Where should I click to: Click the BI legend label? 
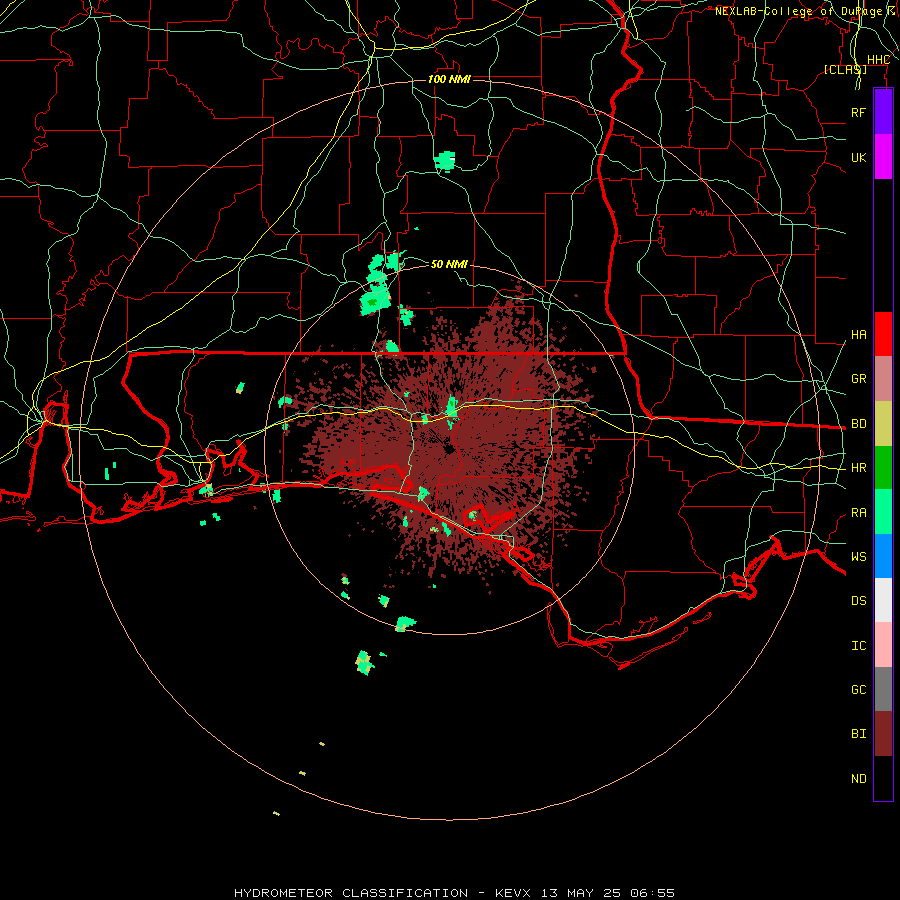pos(858,734)
